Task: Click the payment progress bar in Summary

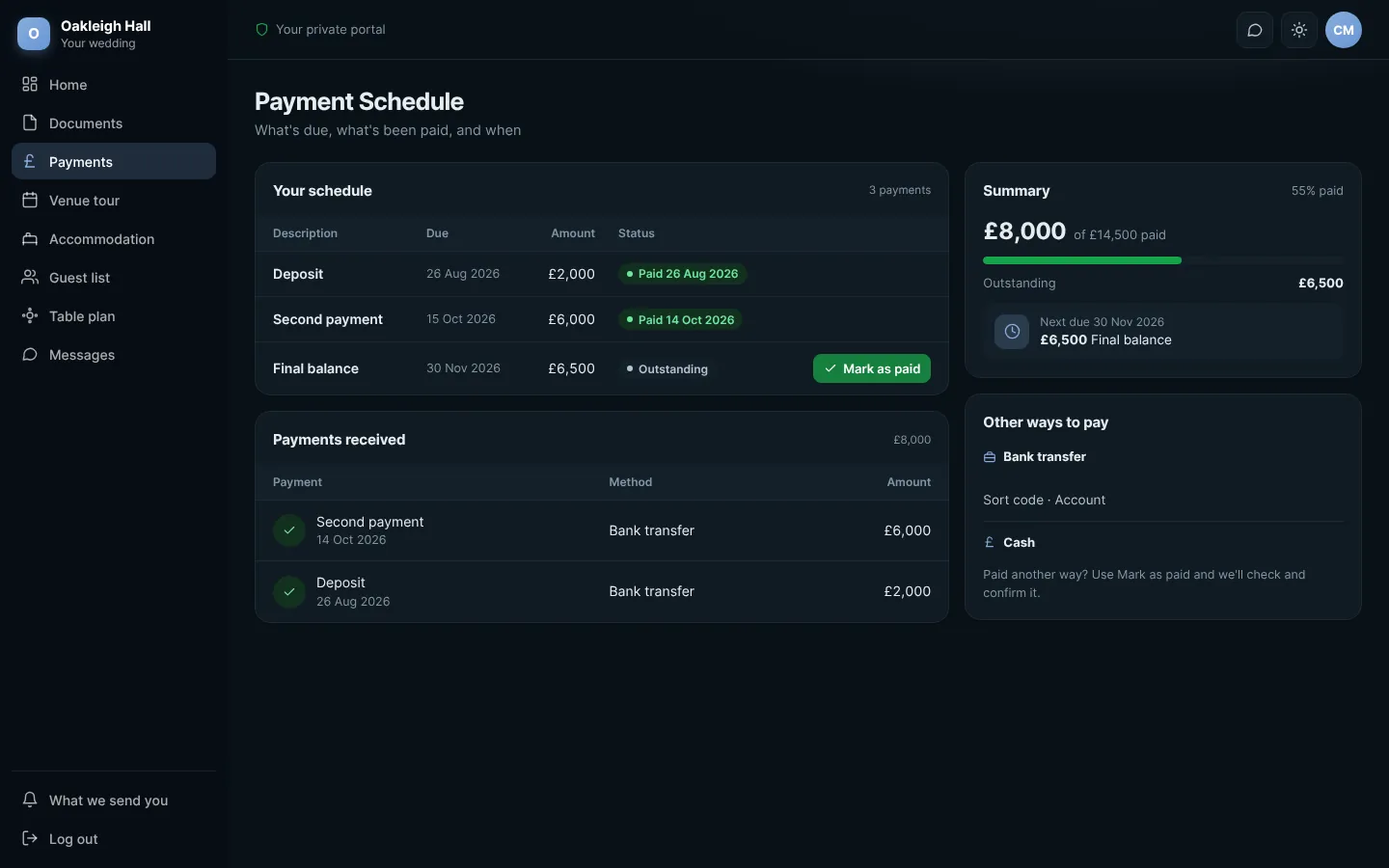Action: click(x=1163, y=260)
